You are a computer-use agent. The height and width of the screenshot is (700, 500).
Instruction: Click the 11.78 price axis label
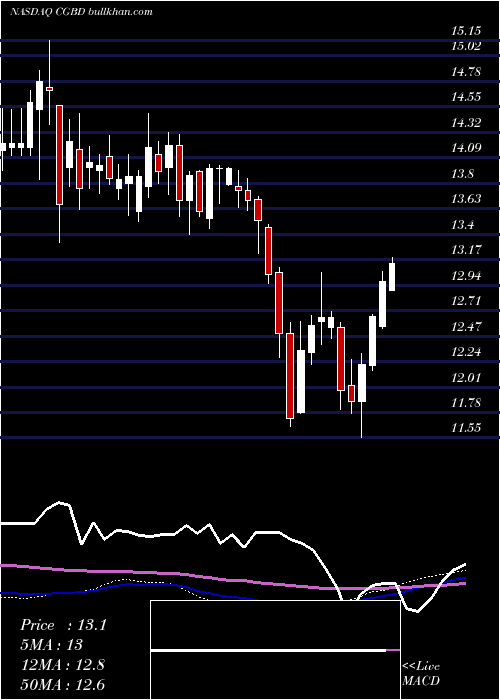[466, 403]
